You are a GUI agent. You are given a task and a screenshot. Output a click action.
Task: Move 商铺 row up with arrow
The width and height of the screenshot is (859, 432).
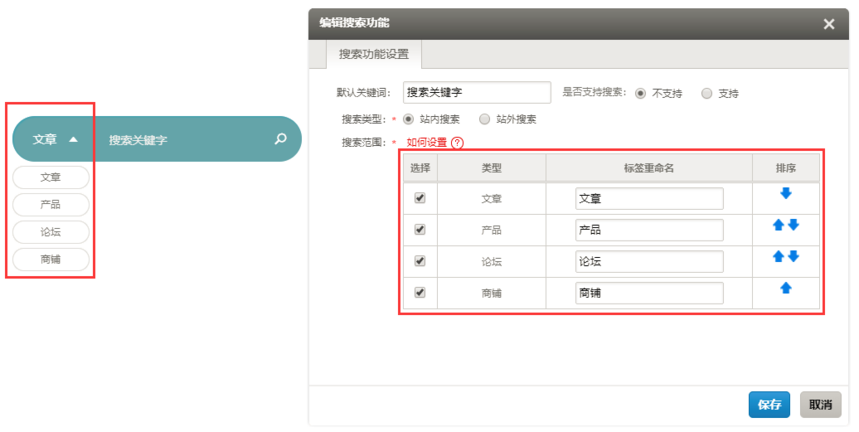[x=786, y=288]
